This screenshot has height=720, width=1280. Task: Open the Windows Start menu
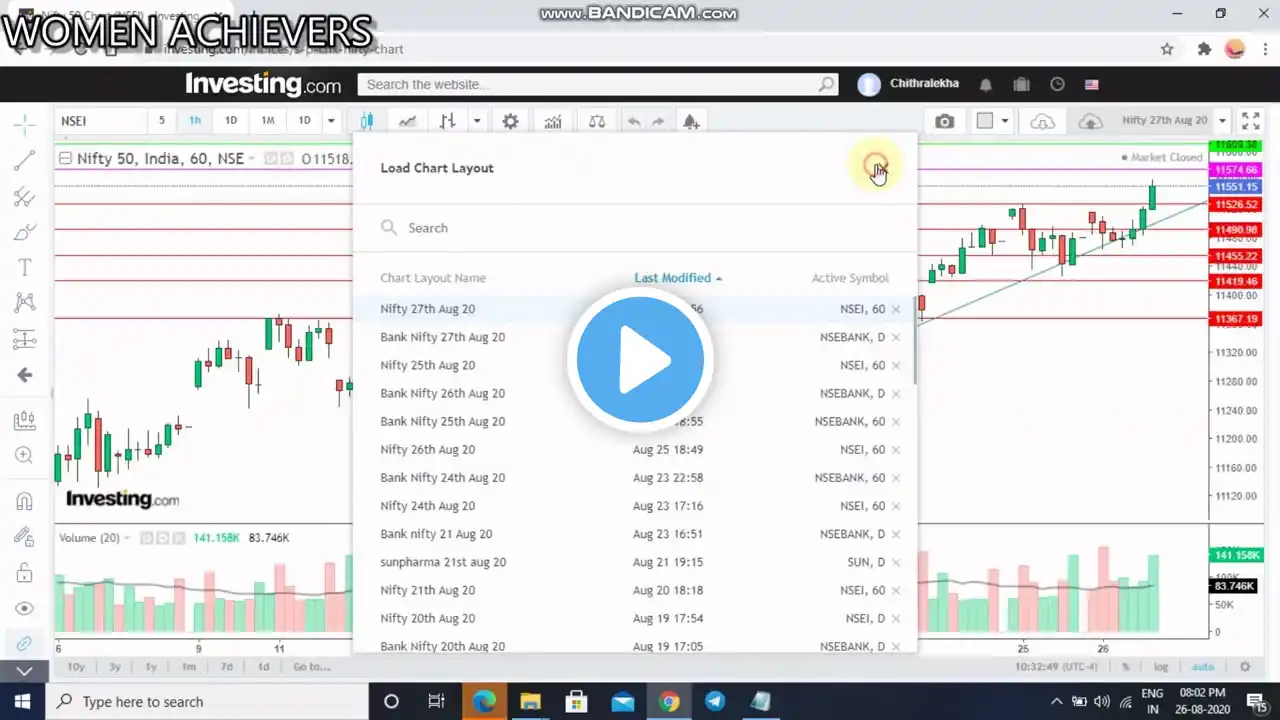pyautogui.click(x=22, y=701)
